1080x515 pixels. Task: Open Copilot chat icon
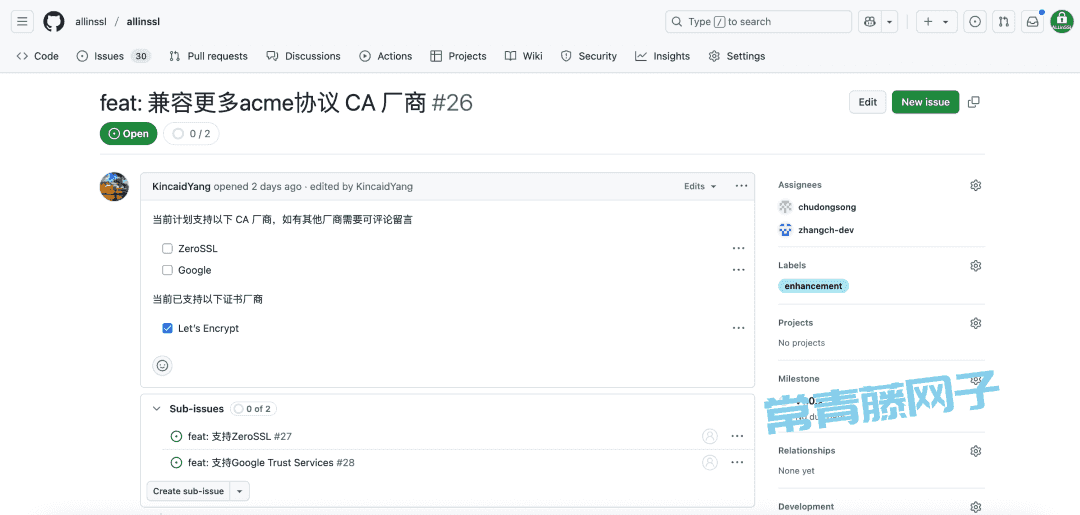click(870, 21)
